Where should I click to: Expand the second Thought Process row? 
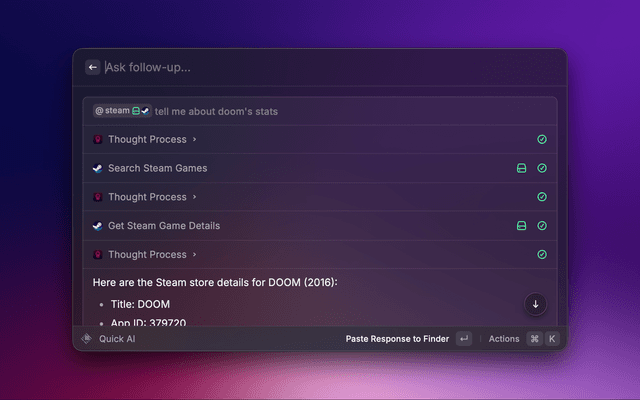320,197
